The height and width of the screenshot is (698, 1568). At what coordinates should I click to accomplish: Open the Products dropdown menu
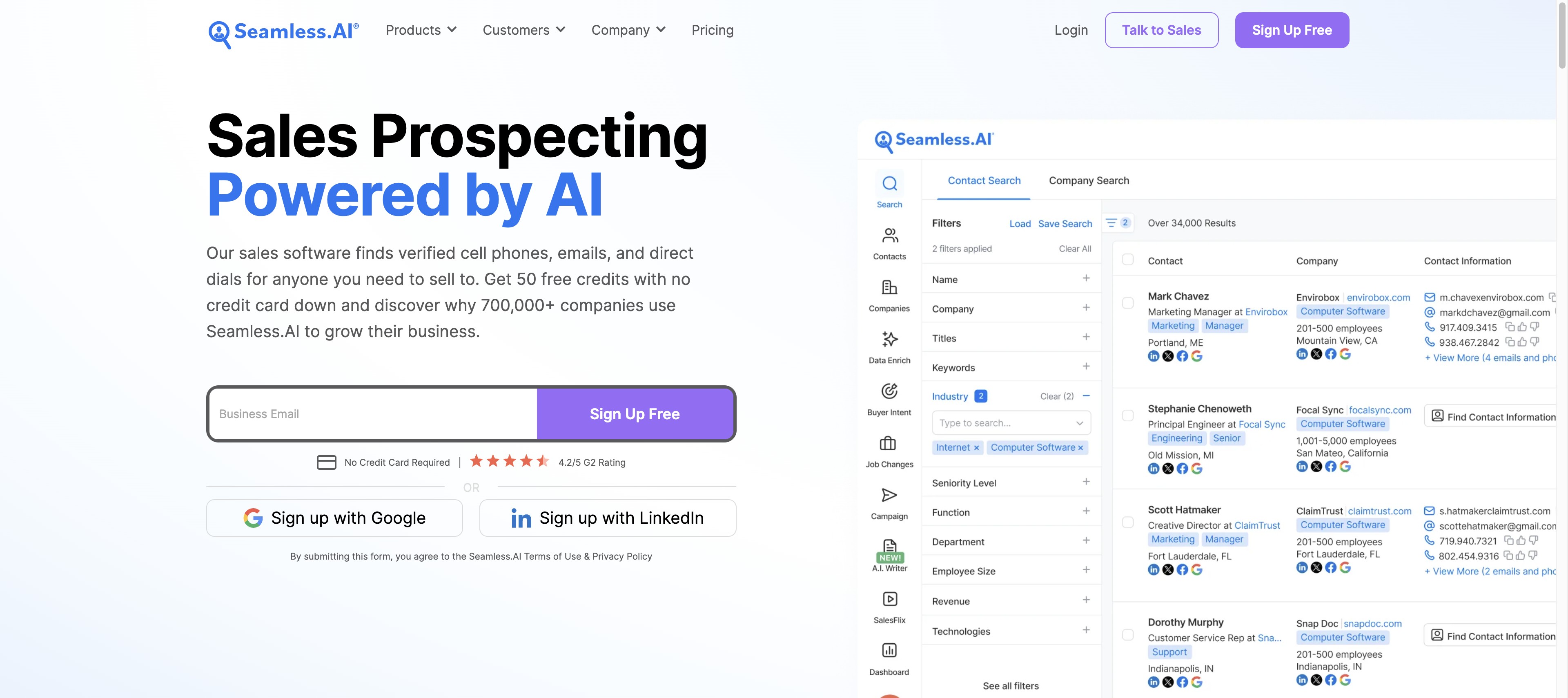[x=421, y=30]
